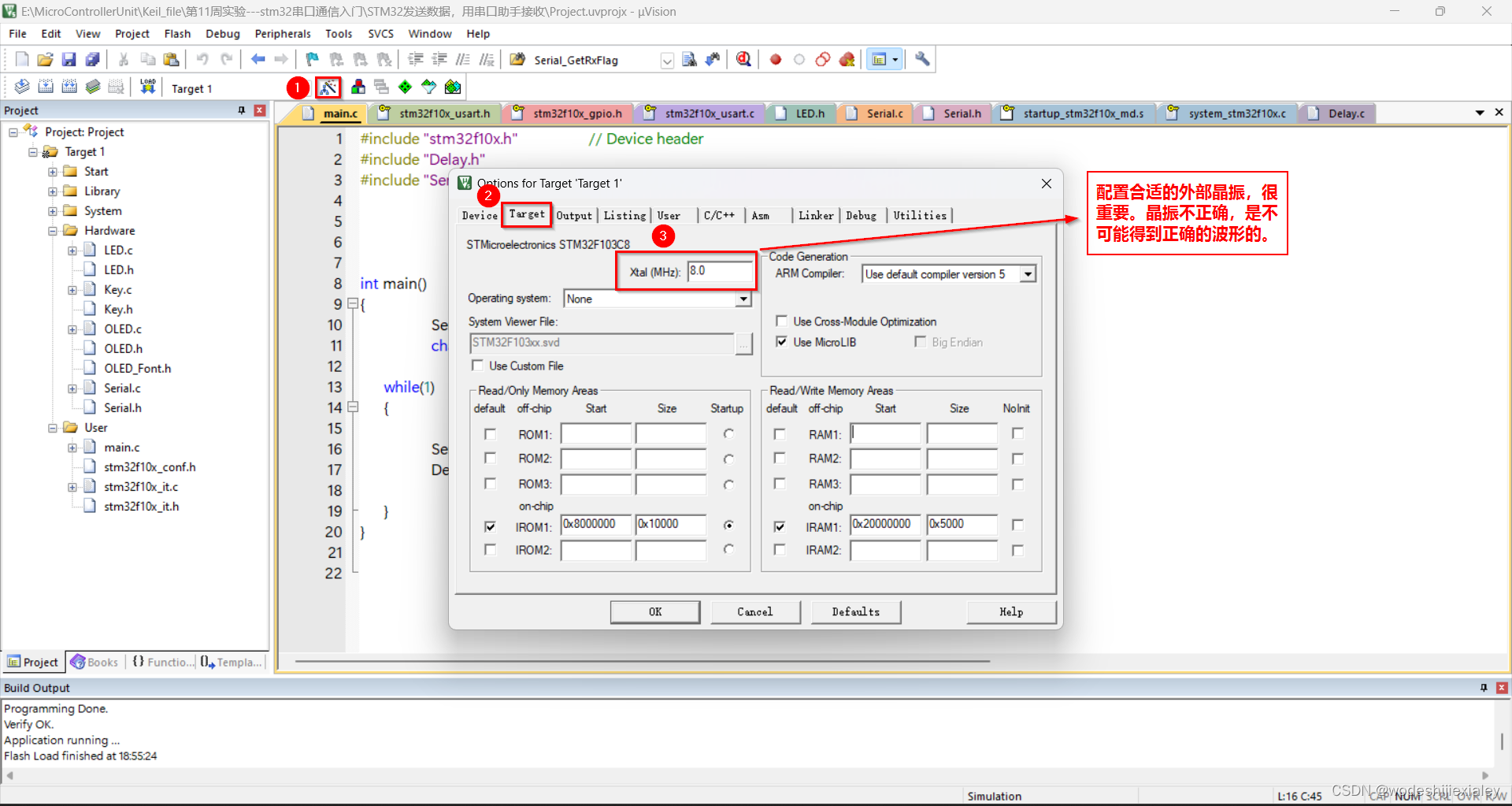Click the Help button in dialog
Image resolution: width=1512 pixels, height=806 pixels.
click(x=1011, y=611)
